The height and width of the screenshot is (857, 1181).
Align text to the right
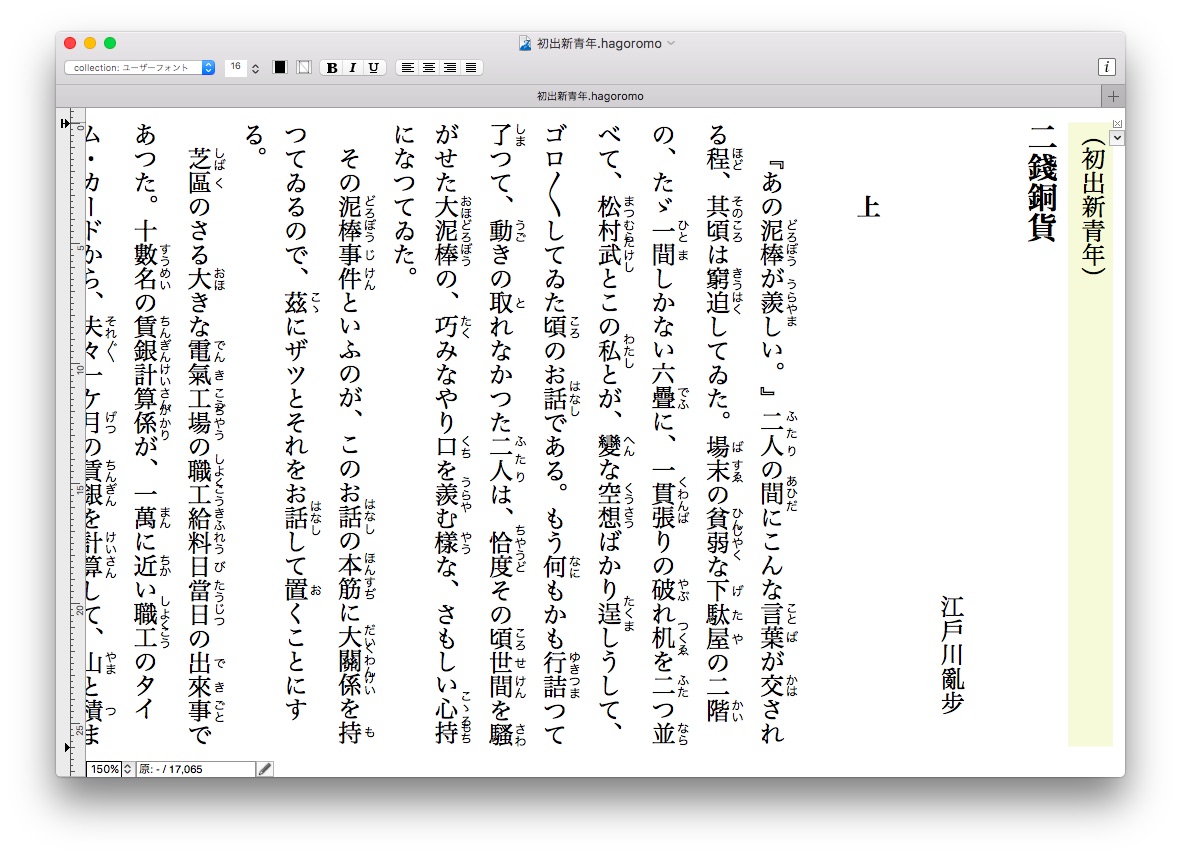click(450, 68)
